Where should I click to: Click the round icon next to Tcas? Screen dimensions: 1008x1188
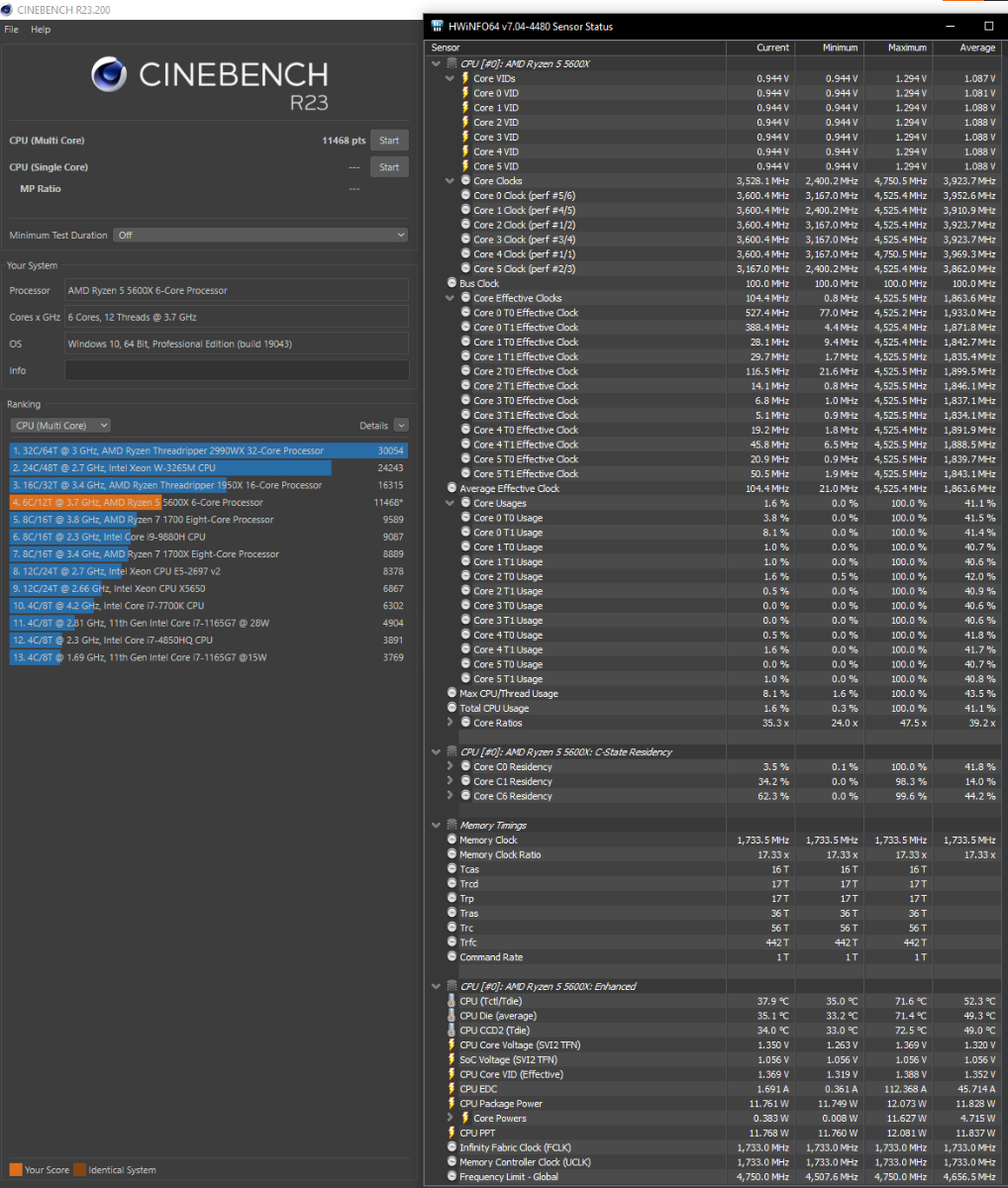point(453,869)
